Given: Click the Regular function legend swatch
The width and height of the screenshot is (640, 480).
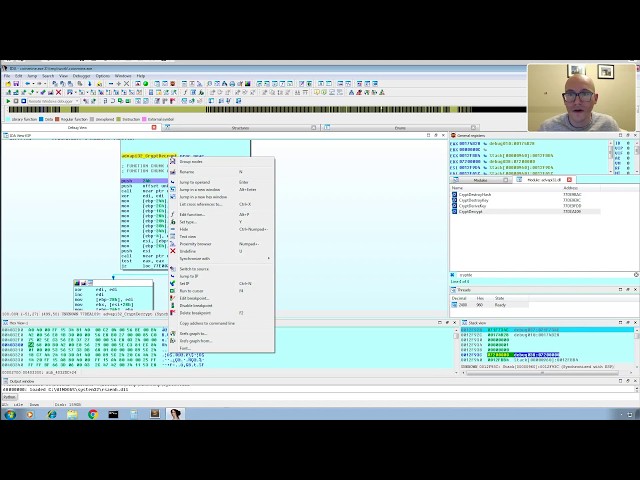Looking at the screenshot, I should pyautogui.click(x=58, y=119).
